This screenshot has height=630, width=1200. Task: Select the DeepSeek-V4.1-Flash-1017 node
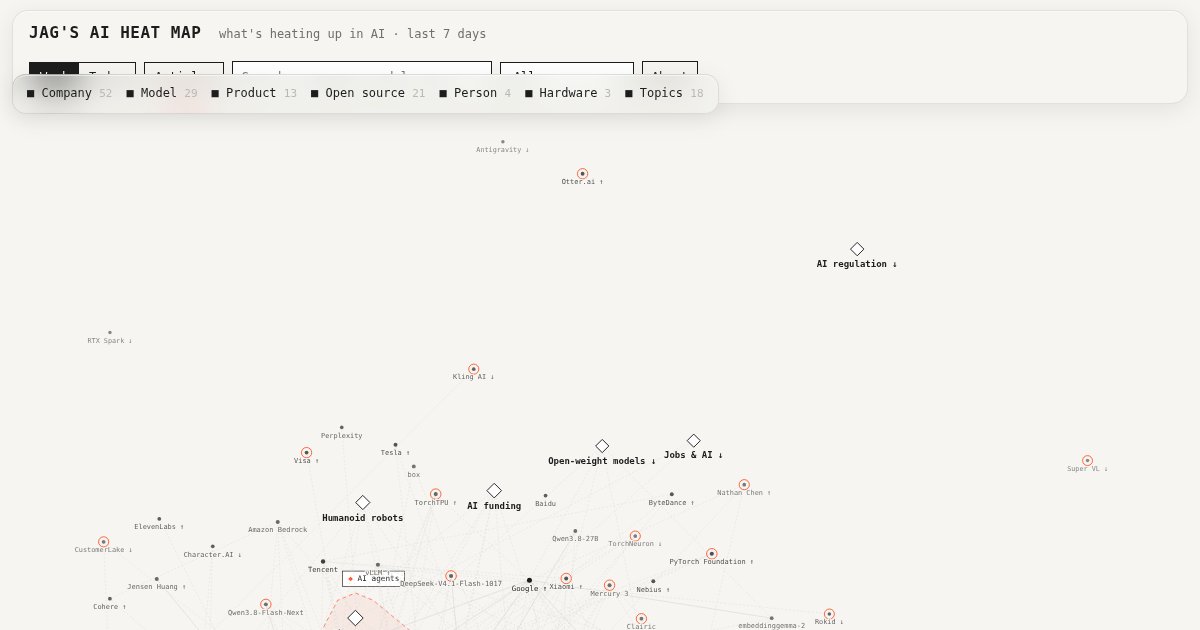(x=451, y=576)
